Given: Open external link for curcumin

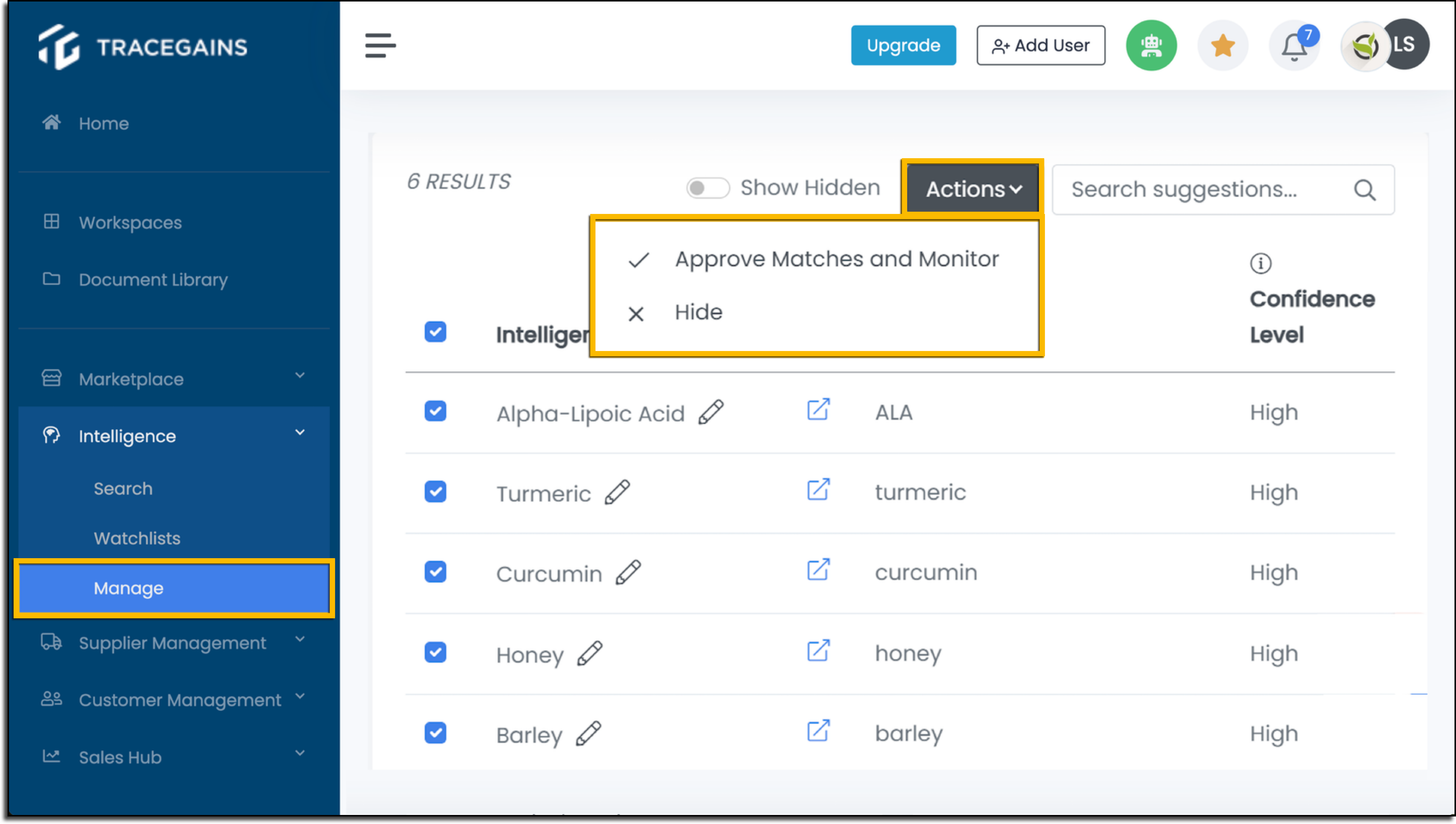Looking at the screenshot, I should [x=818, y=570].
